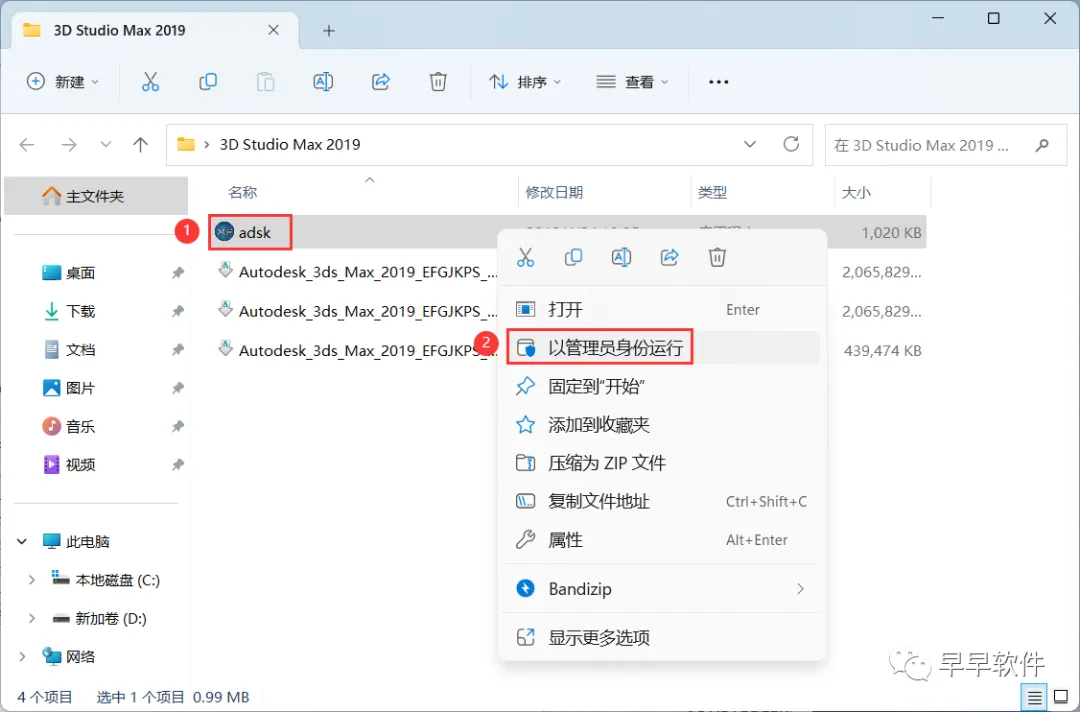Click the Share icon in the Explorer toolbar
The image size is (1080, 712).
[381, 82]
